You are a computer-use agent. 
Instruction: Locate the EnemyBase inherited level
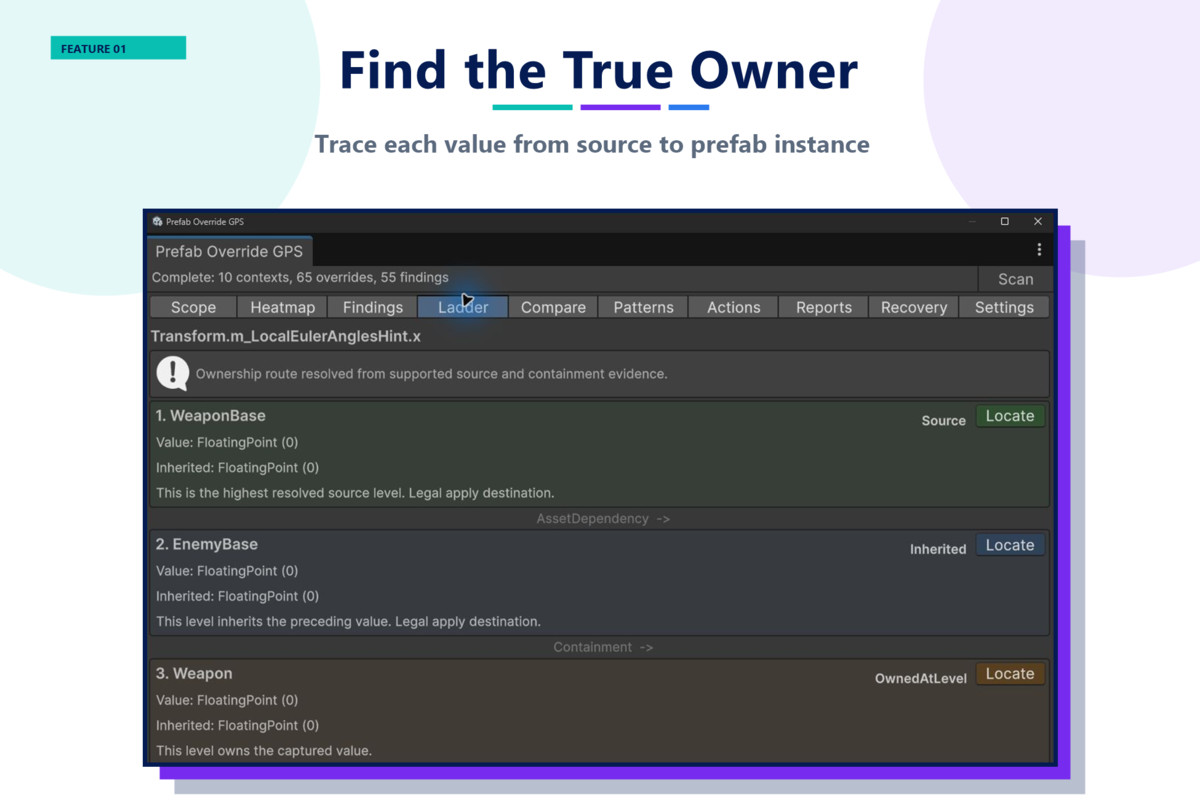pos(1010,545)
